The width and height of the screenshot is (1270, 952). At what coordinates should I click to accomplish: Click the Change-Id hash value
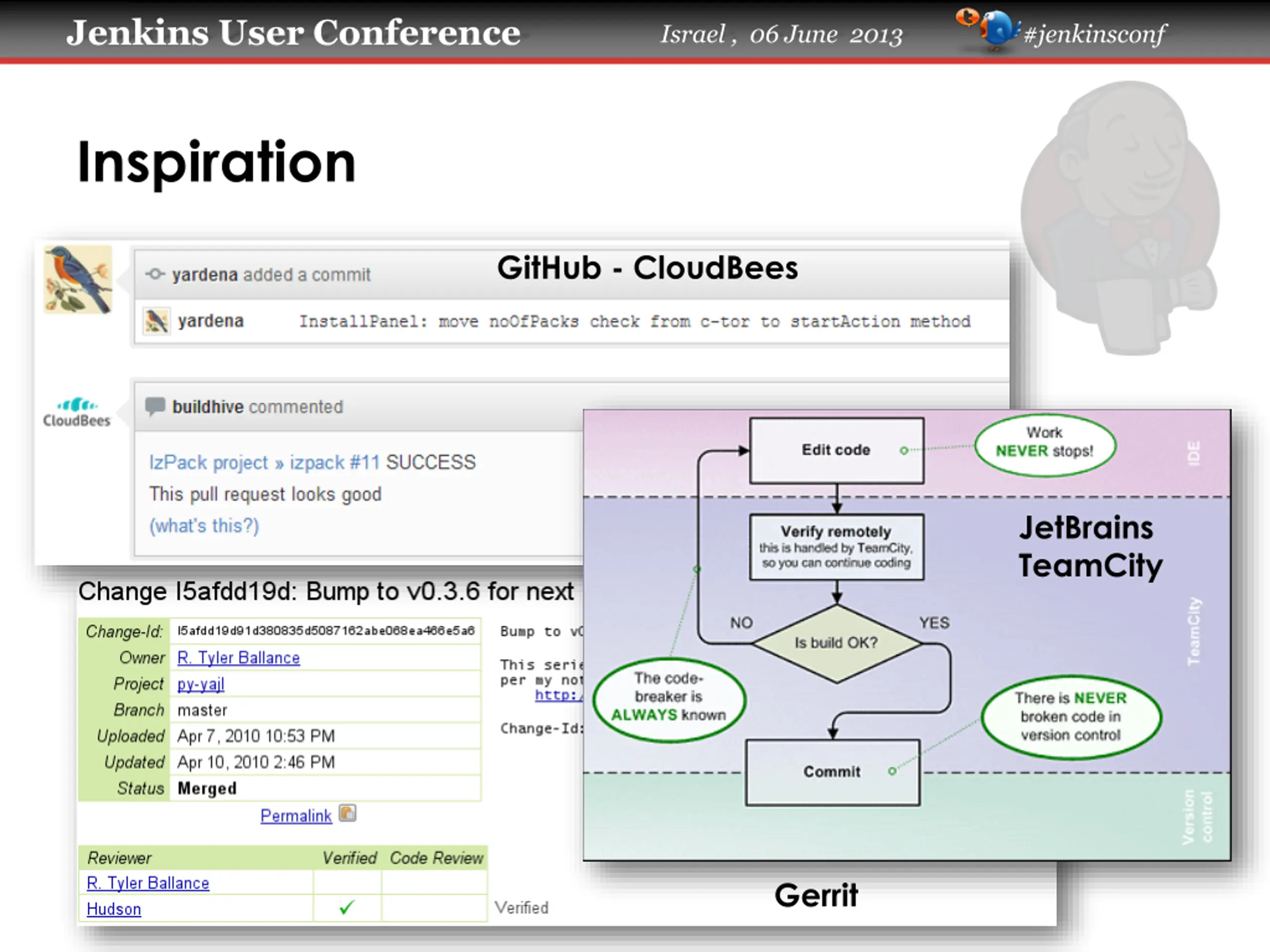(x=325, y=631)
